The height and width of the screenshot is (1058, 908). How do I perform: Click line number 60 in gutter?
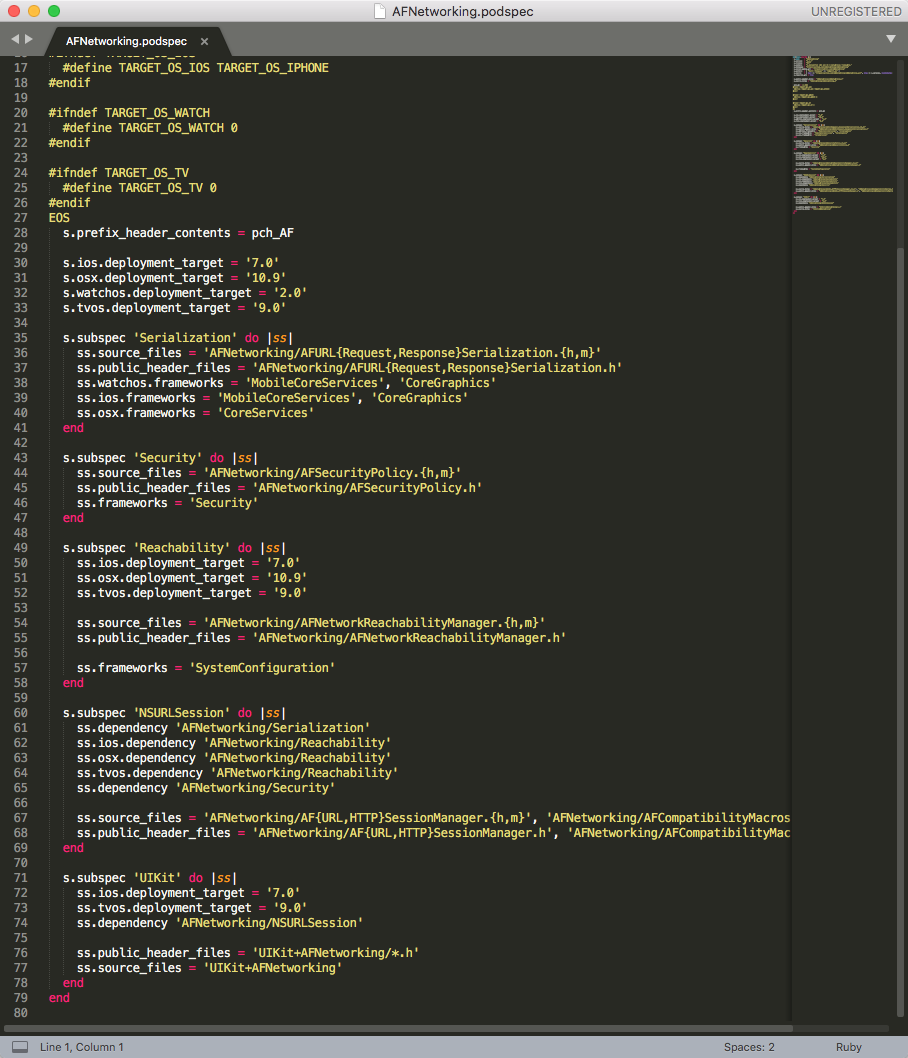[21, 713]
